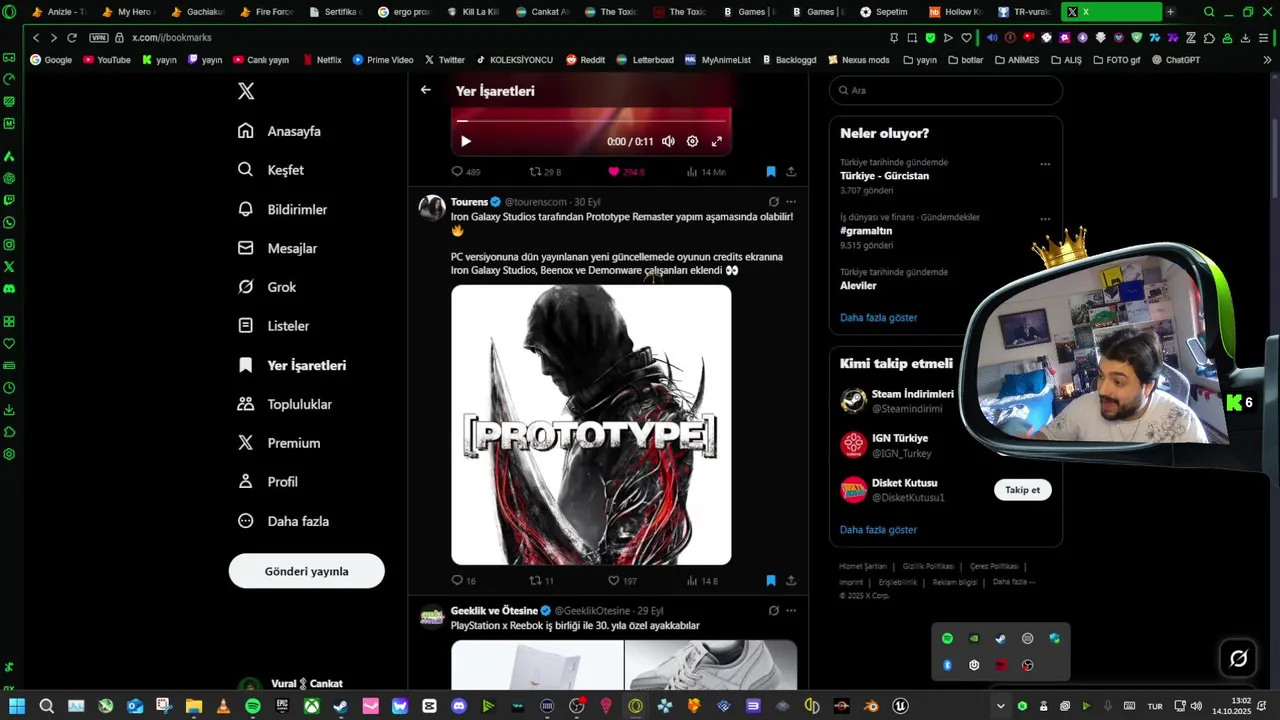Go back with the Yer İşaretleri arrow
This screenshot has width=1280, height=720.
point(426,90)
